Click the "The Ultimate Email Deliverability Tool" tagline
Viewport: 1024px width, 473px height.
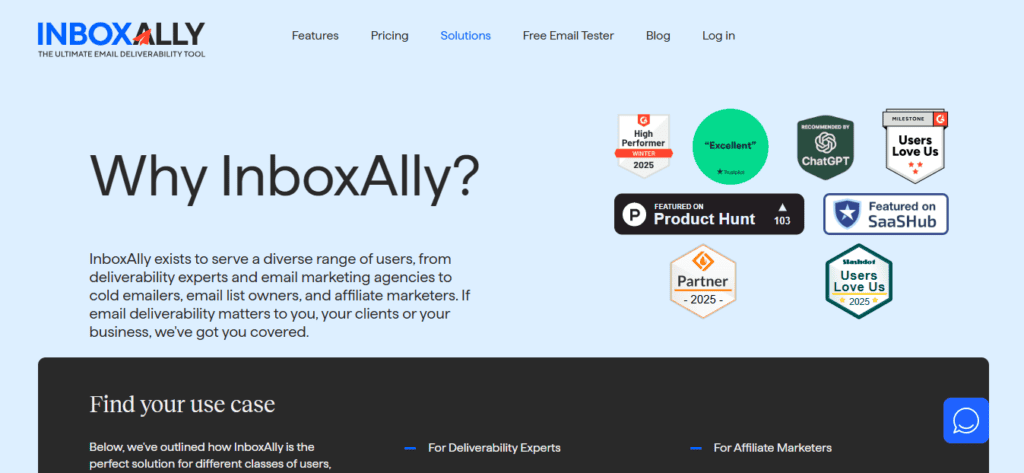121,54
